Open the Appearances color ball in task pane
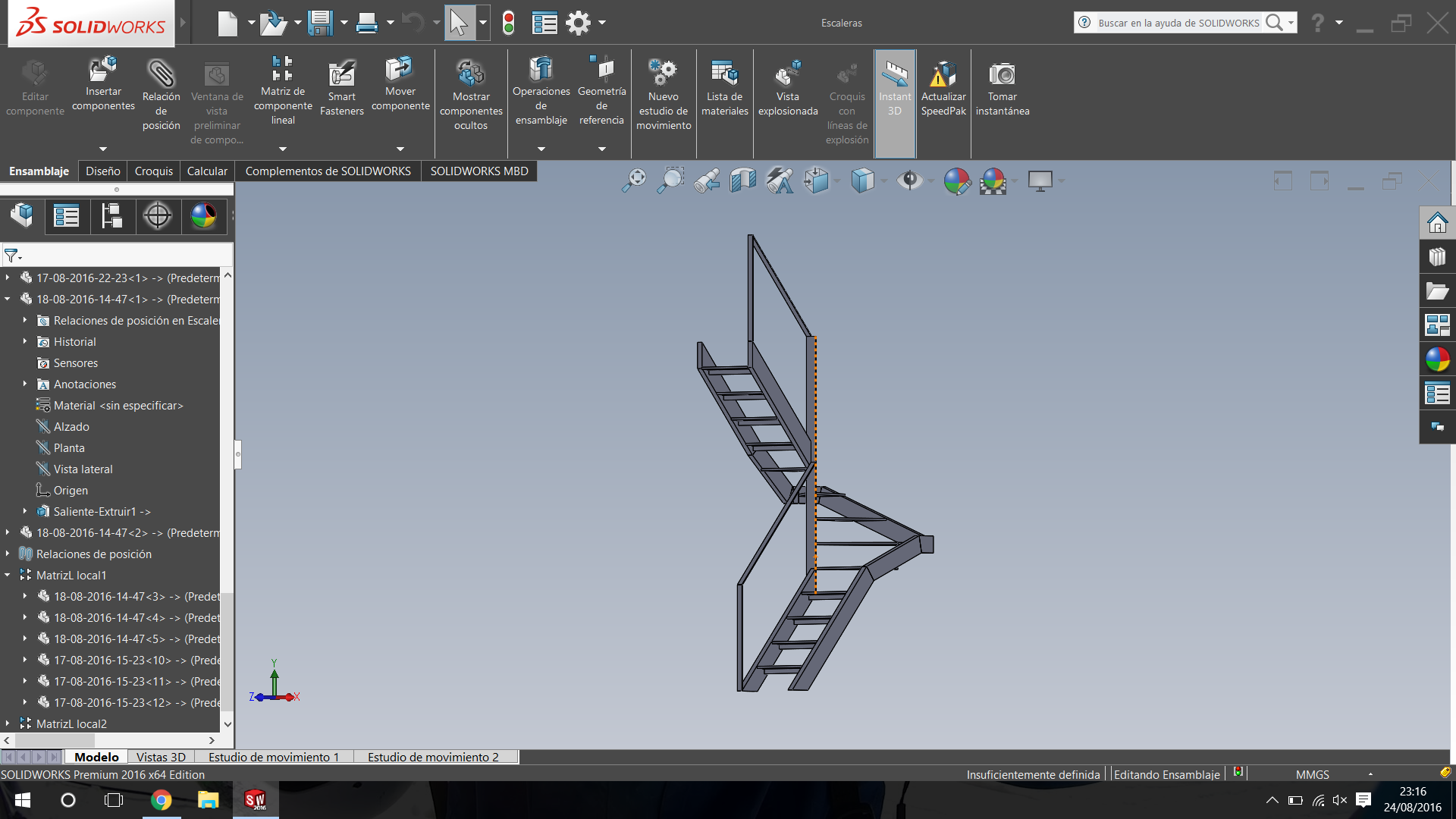 point(1437,359)
